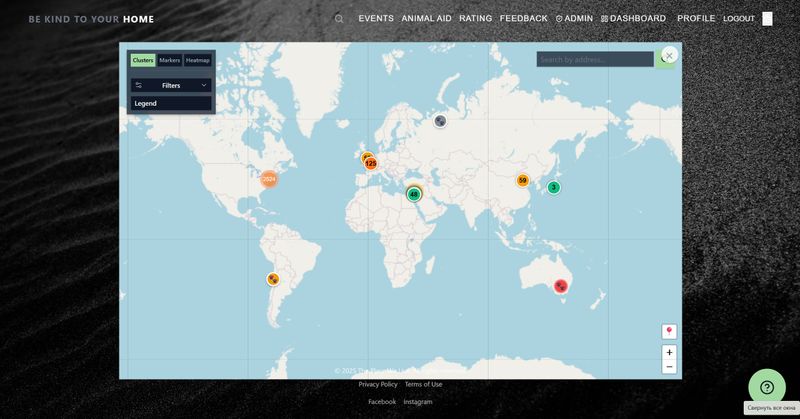Viewport: 800px width, 419px height.
Task: Open the ADMIN panel link
Action: point(574,18)
